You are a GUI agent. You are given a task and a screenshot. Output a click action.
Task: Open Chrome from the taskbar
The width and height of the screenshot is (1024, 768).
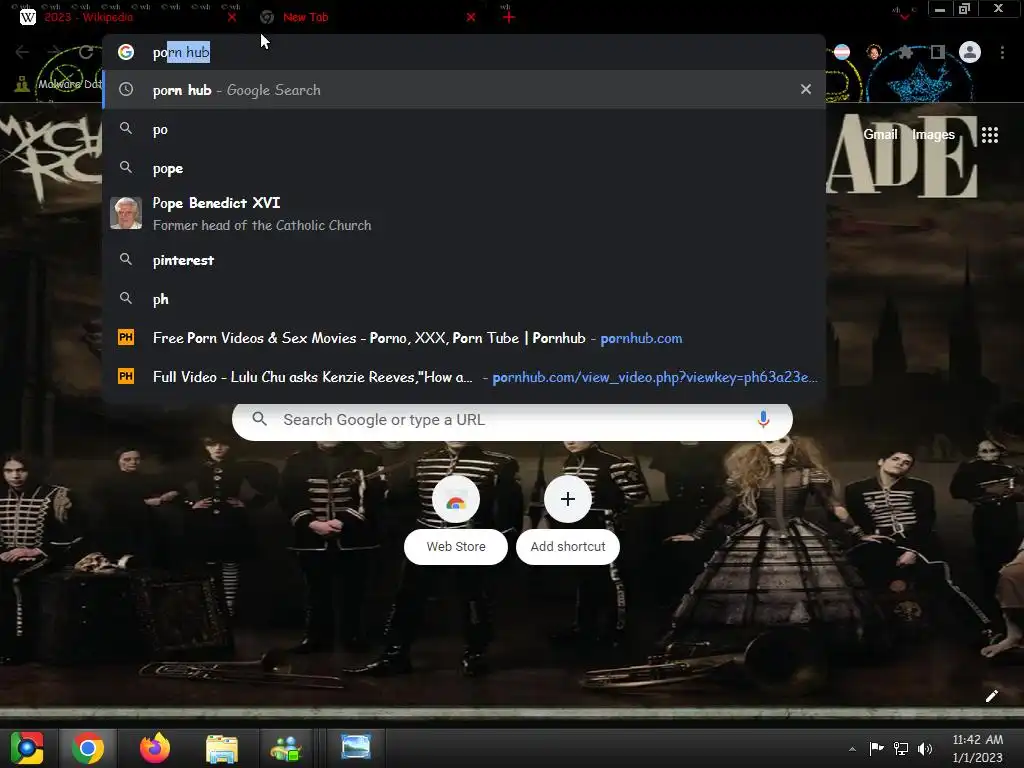pos(88,748)
